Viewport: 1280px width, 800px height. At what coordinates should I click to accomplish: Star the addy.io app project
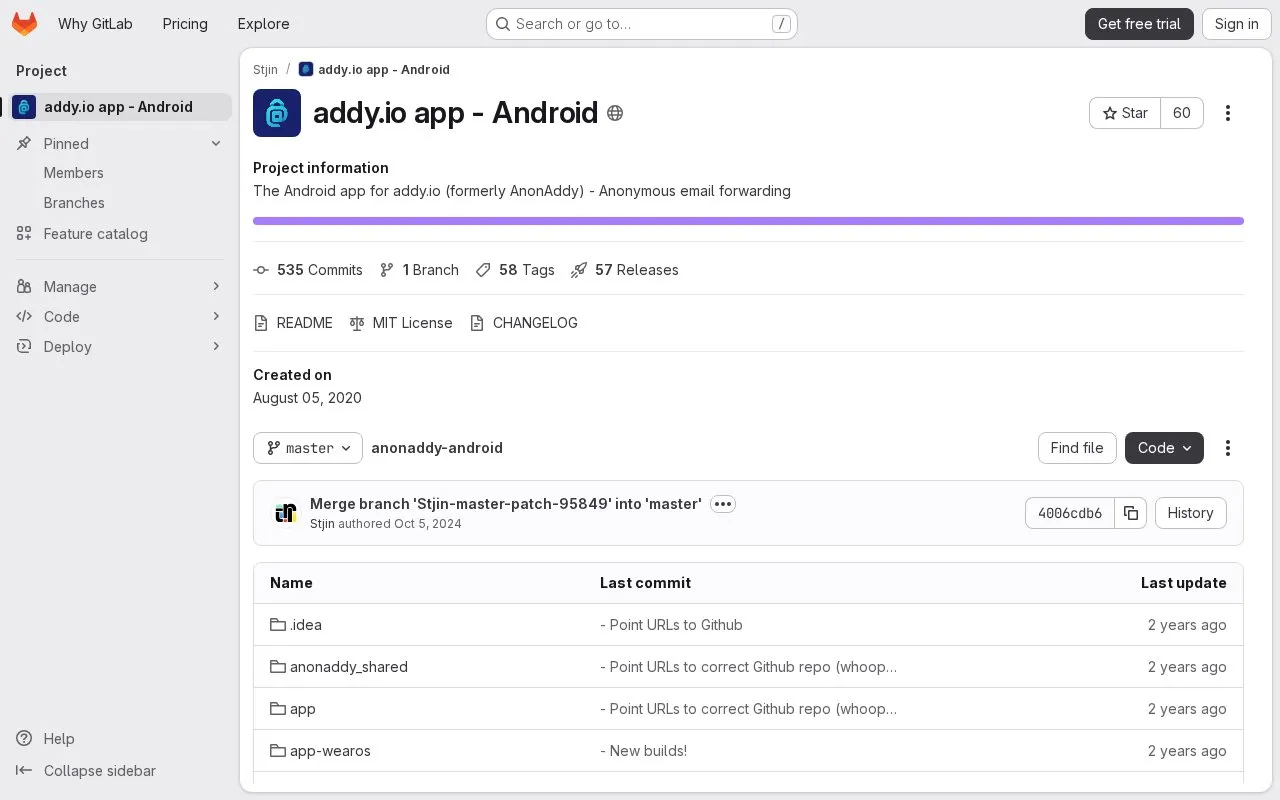click(x=1125, y=113)
